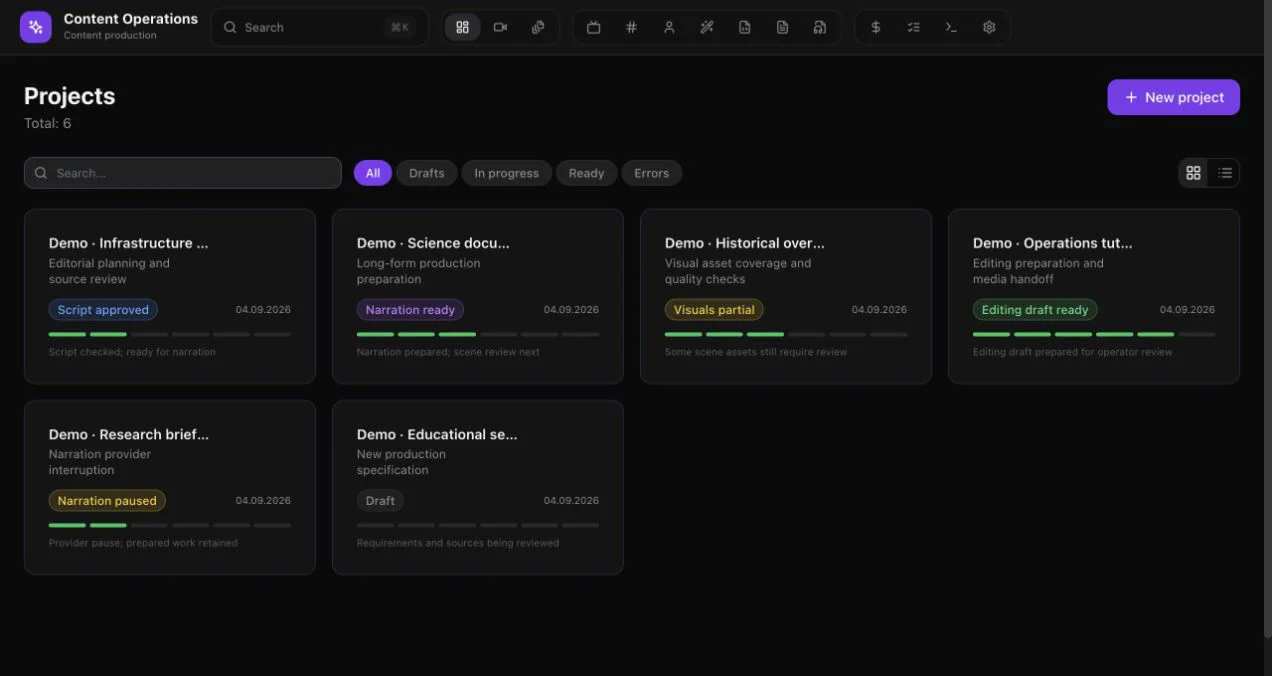This screenshot has width=1272, height=676.
Task: Click the 'Total: 6' count text
Action: (x=47, y=124)
